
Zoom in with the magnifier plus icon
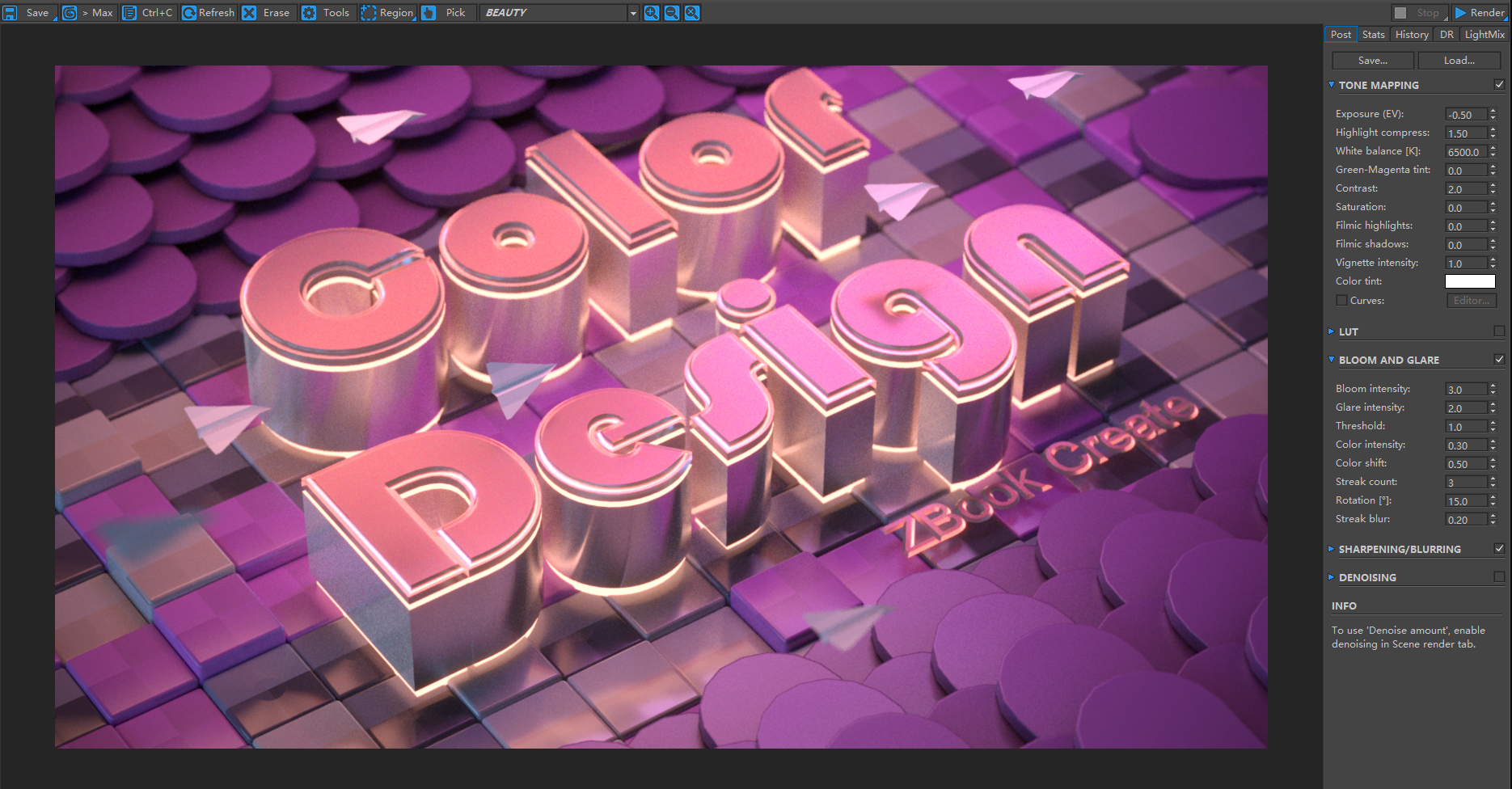[x=651, y=13]
